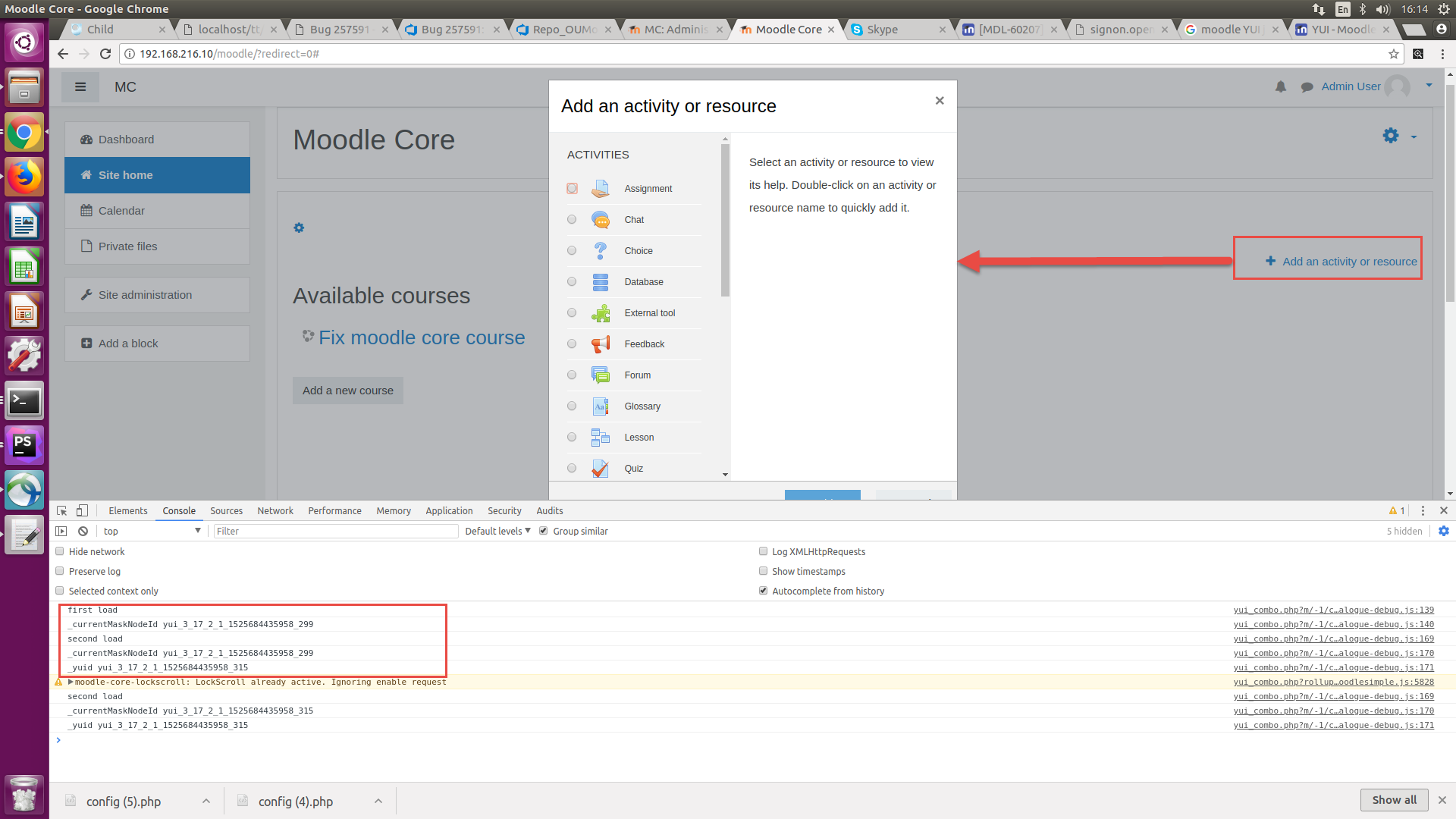Screen dimensions: 1456x819
Task: Open Site administration in the sidebar
Action: (157, 295)
